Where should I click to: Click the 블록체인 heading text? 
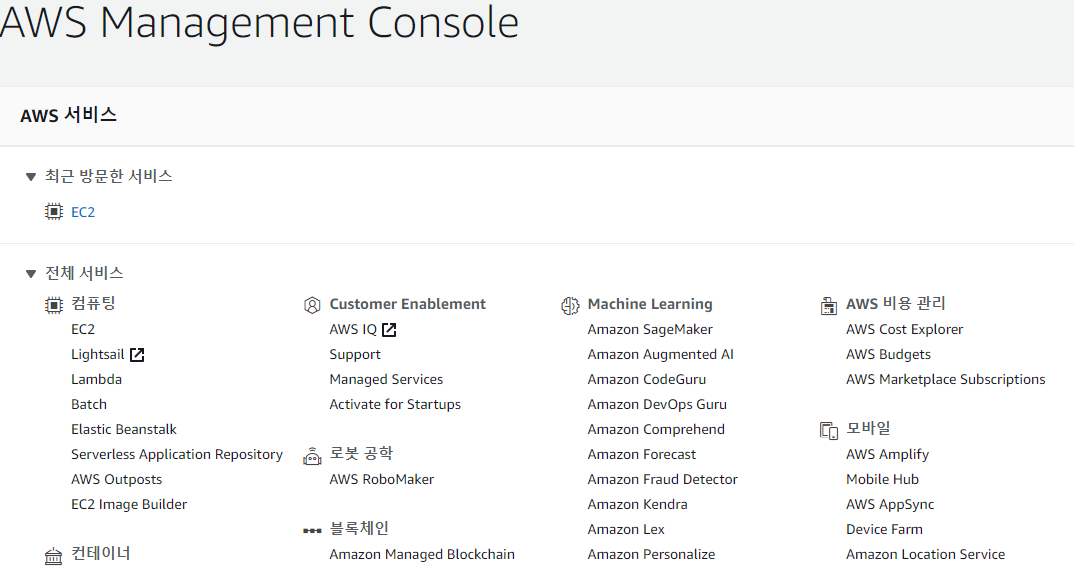click(359, 529)
